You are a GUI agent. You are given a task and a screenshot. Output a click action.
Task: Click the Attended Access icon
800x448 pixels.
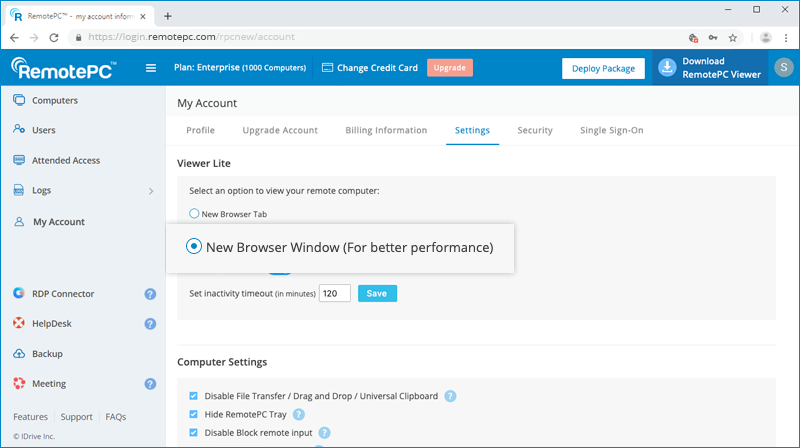(x=19, y=160)
